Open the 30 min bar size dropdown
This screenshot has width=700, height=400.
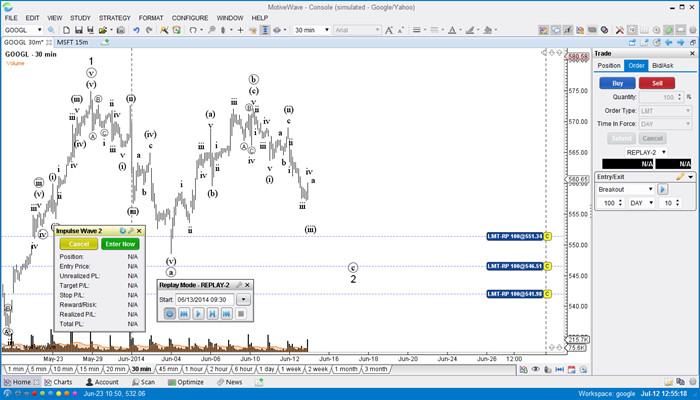pyautogui.click(x=327, y=30)
